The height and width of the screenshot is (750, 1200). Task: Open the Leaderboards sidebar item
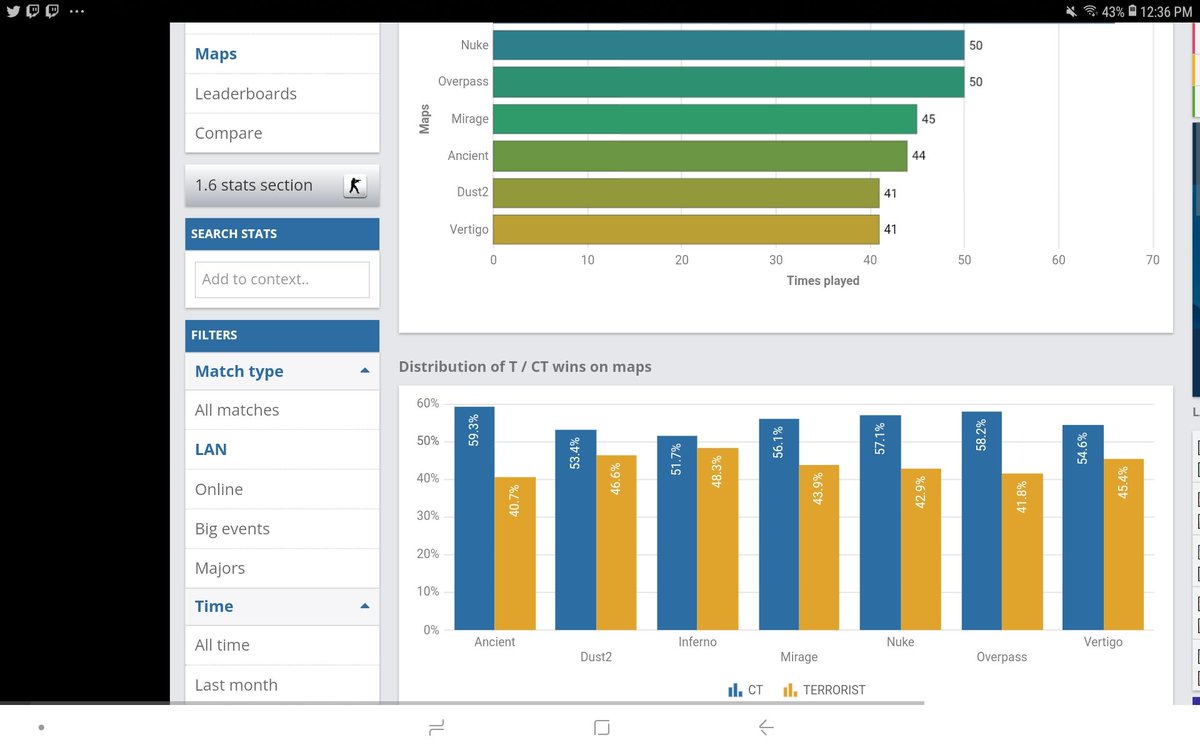282,94
